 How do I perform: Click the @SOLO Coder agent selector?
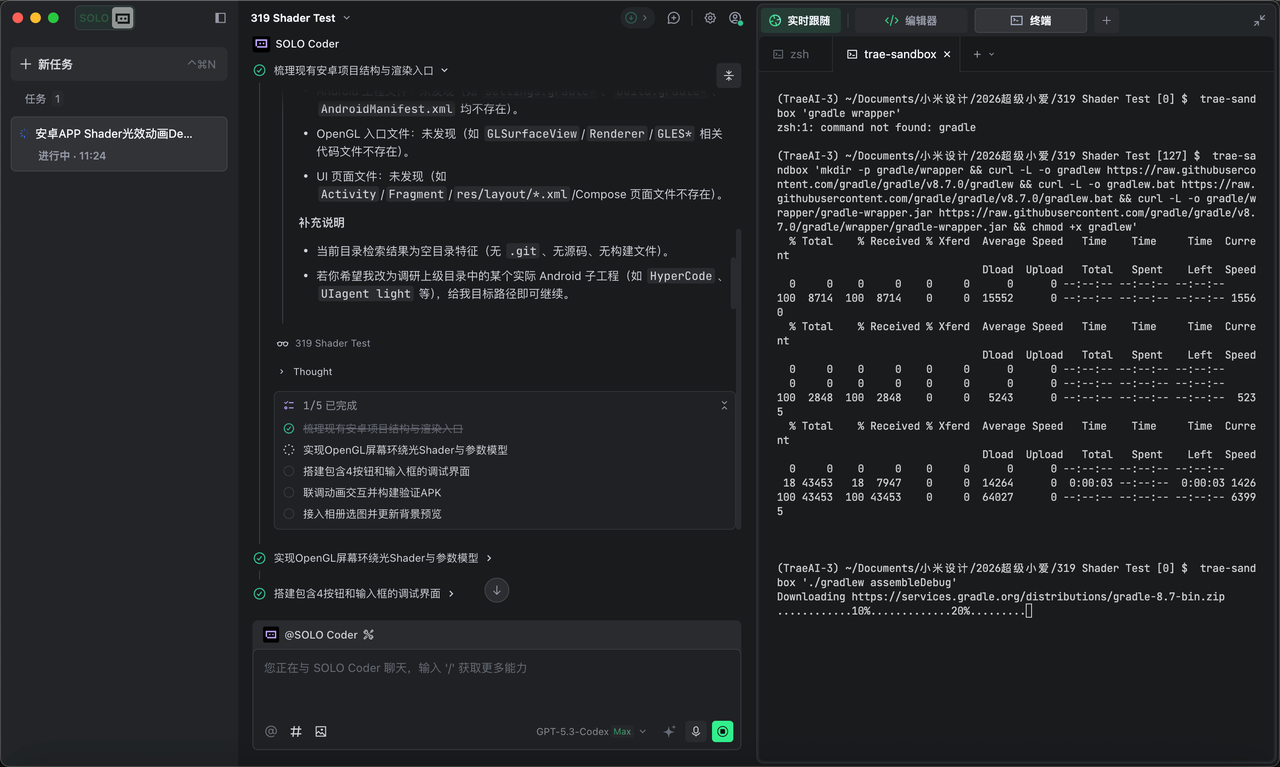point(313,634)
